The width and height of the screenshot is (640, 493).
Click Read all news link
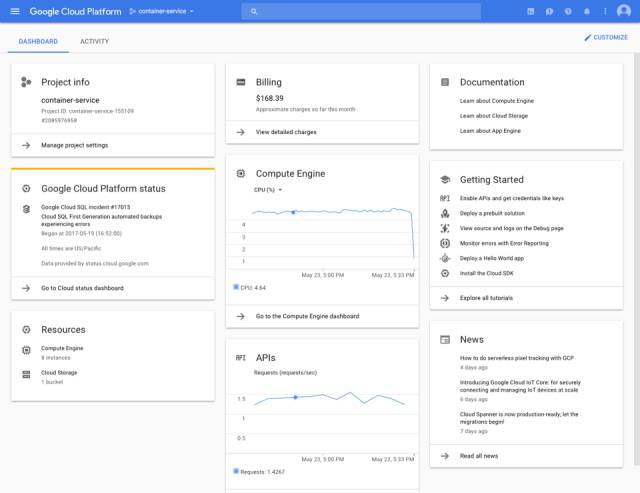tap(481, 455)
